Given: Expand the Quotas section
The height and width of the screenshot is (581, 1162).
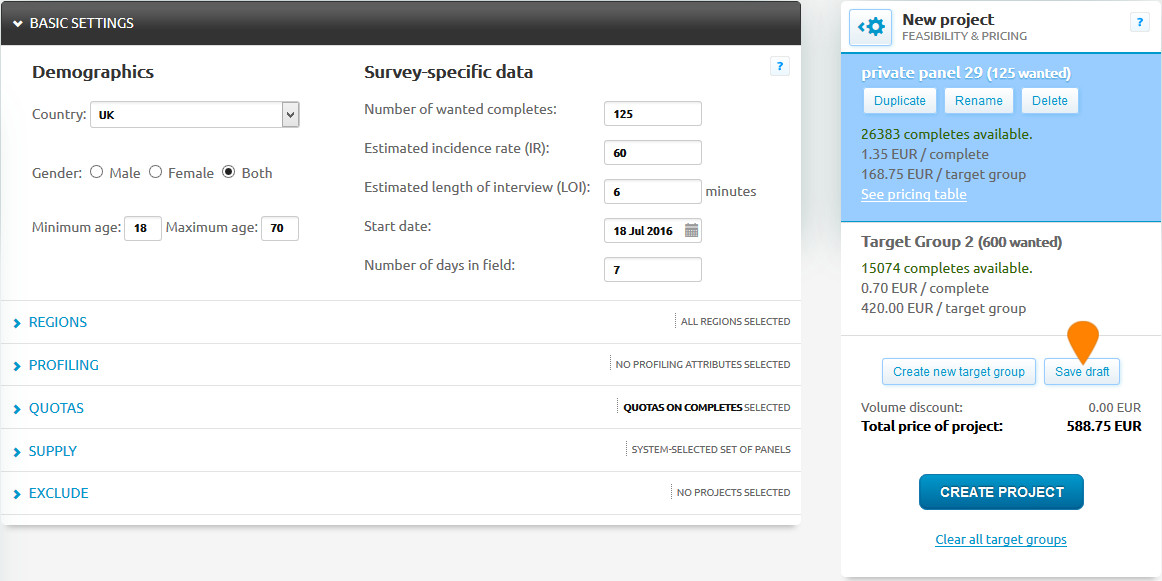Looking at the screenshot, I should pyautogui.click(x=56, y=408).
